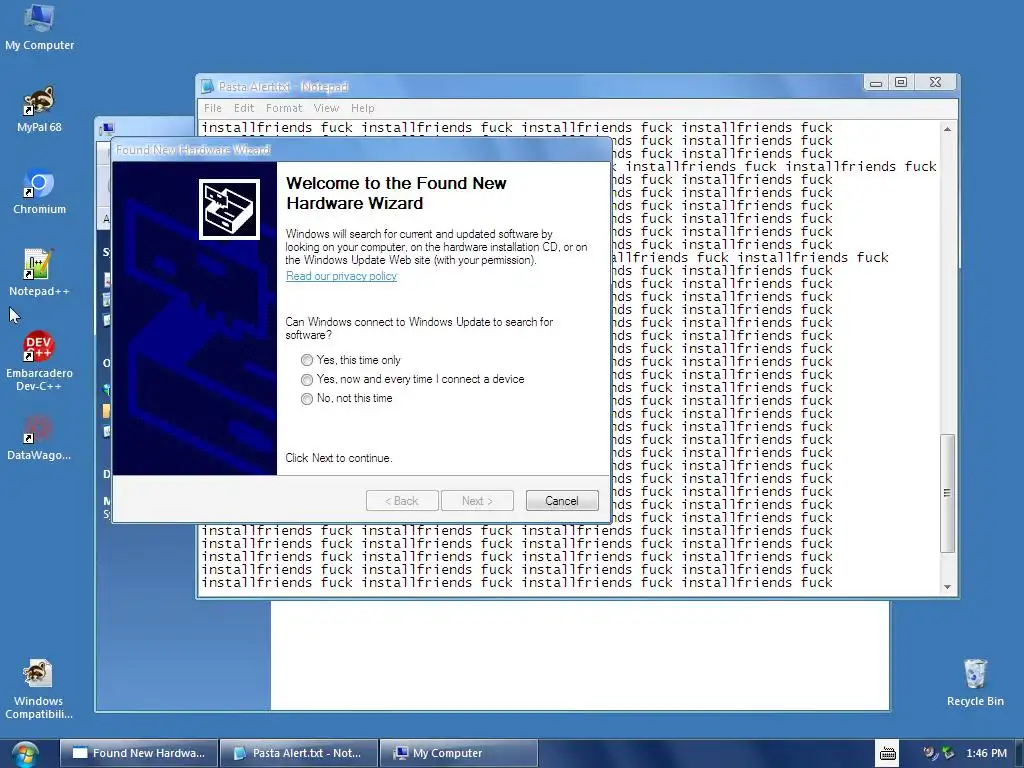Screen dimensions: 1024x768
Task: Click the last line of Notepad text
Action: point(517,583)
